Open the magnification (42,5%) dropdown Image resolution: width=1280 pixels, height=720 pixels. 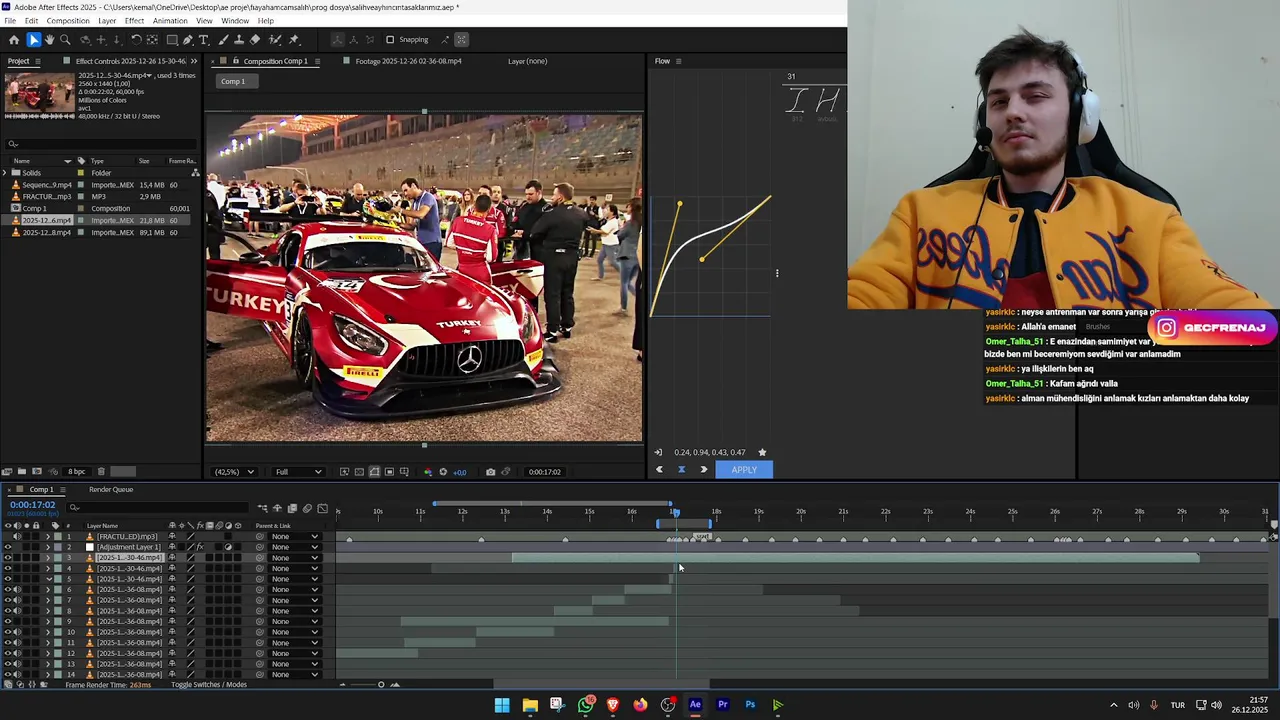point(234,472)
